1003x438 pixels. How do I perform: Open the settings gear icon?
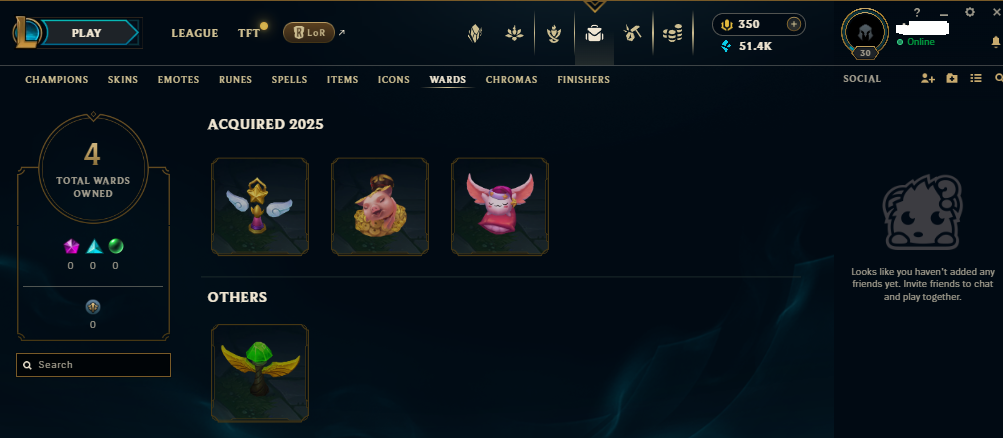[970, 12]
